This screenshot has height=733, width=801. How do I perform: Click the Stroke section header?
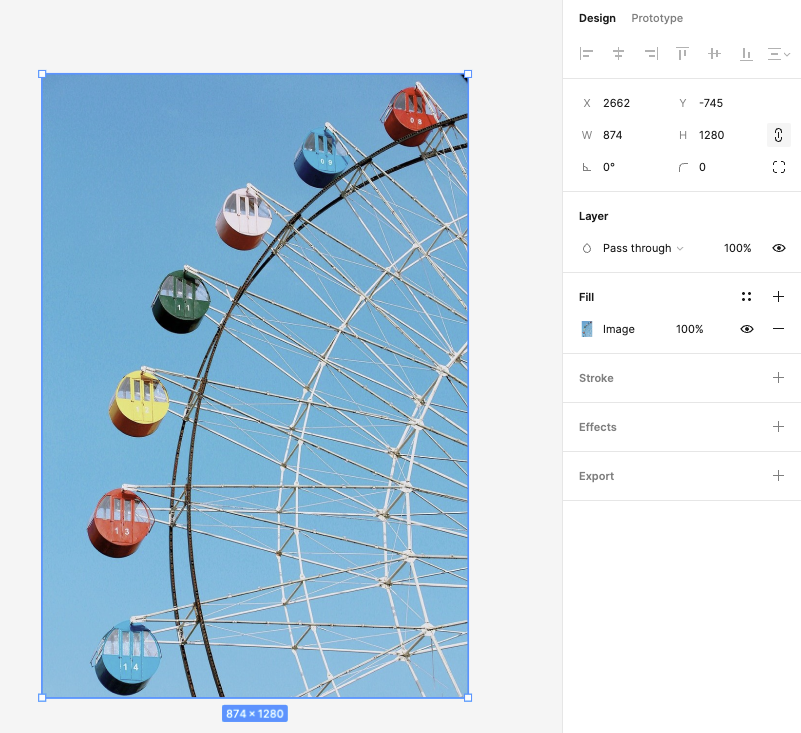coord(596,378)
